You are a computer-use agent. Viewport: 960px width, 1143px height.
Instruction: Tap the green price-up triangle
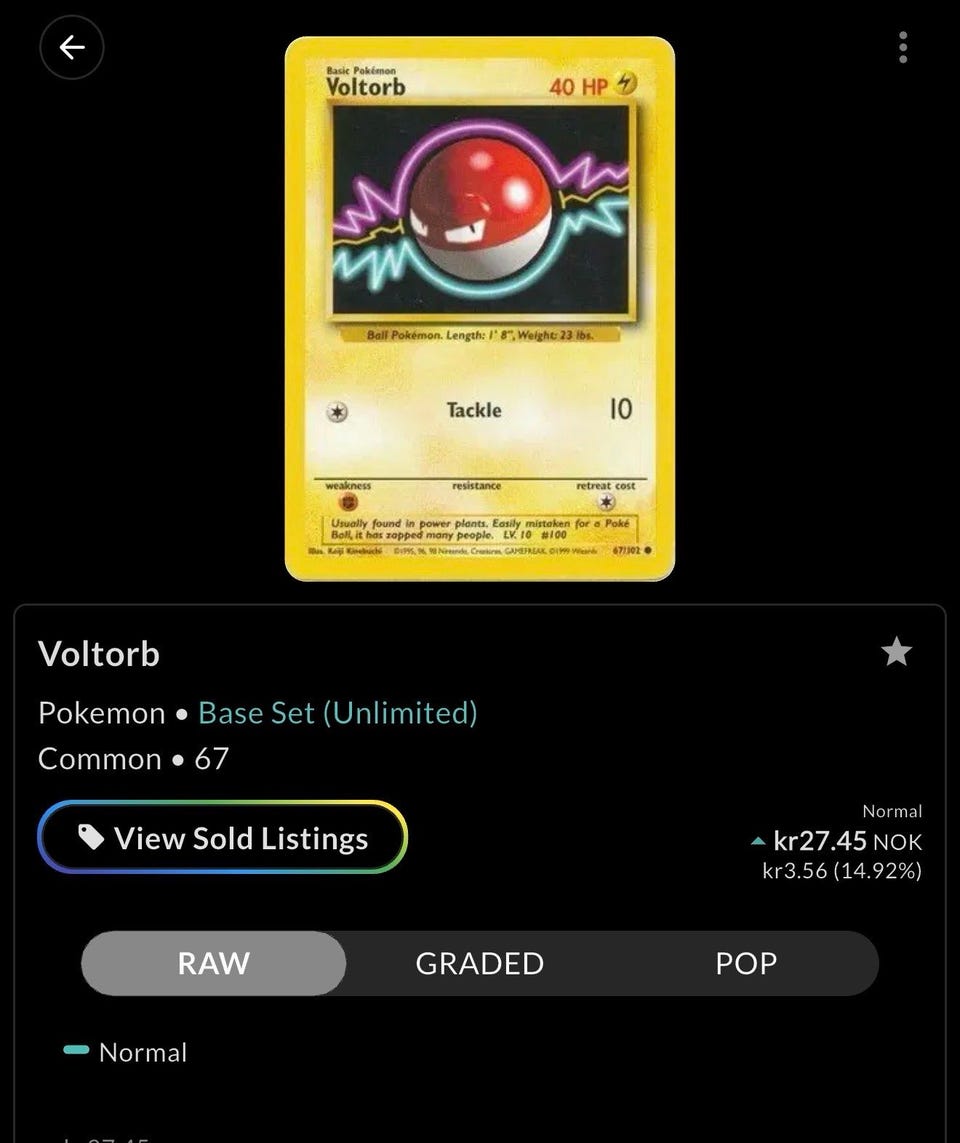point(758,842)
